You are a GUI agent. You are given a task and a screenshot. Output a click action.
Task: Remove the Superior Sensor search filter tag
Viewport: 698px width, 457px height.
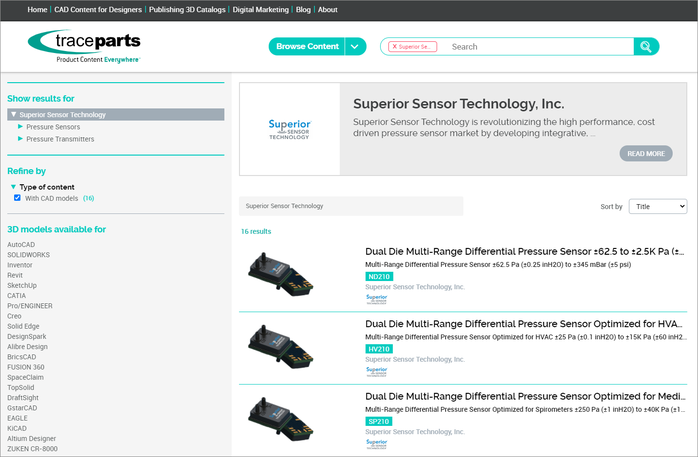394,47
